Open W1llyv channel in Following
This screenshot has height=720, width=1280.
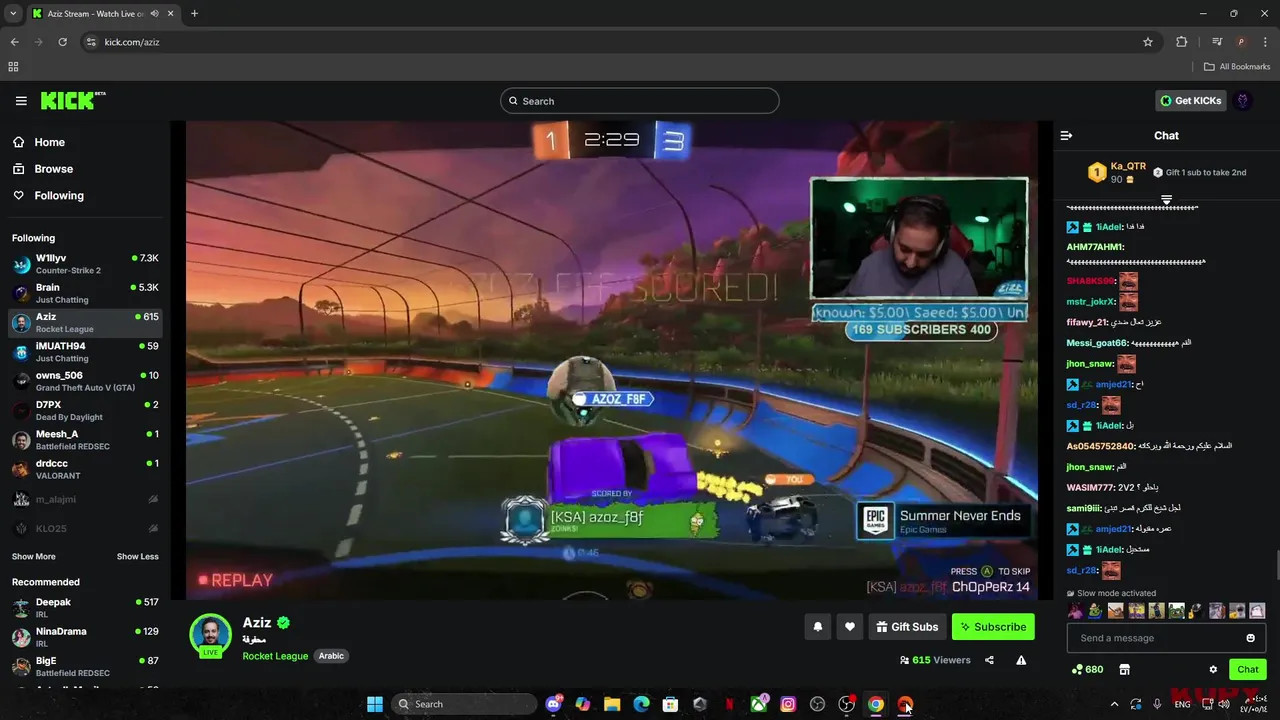coord(85,264)
